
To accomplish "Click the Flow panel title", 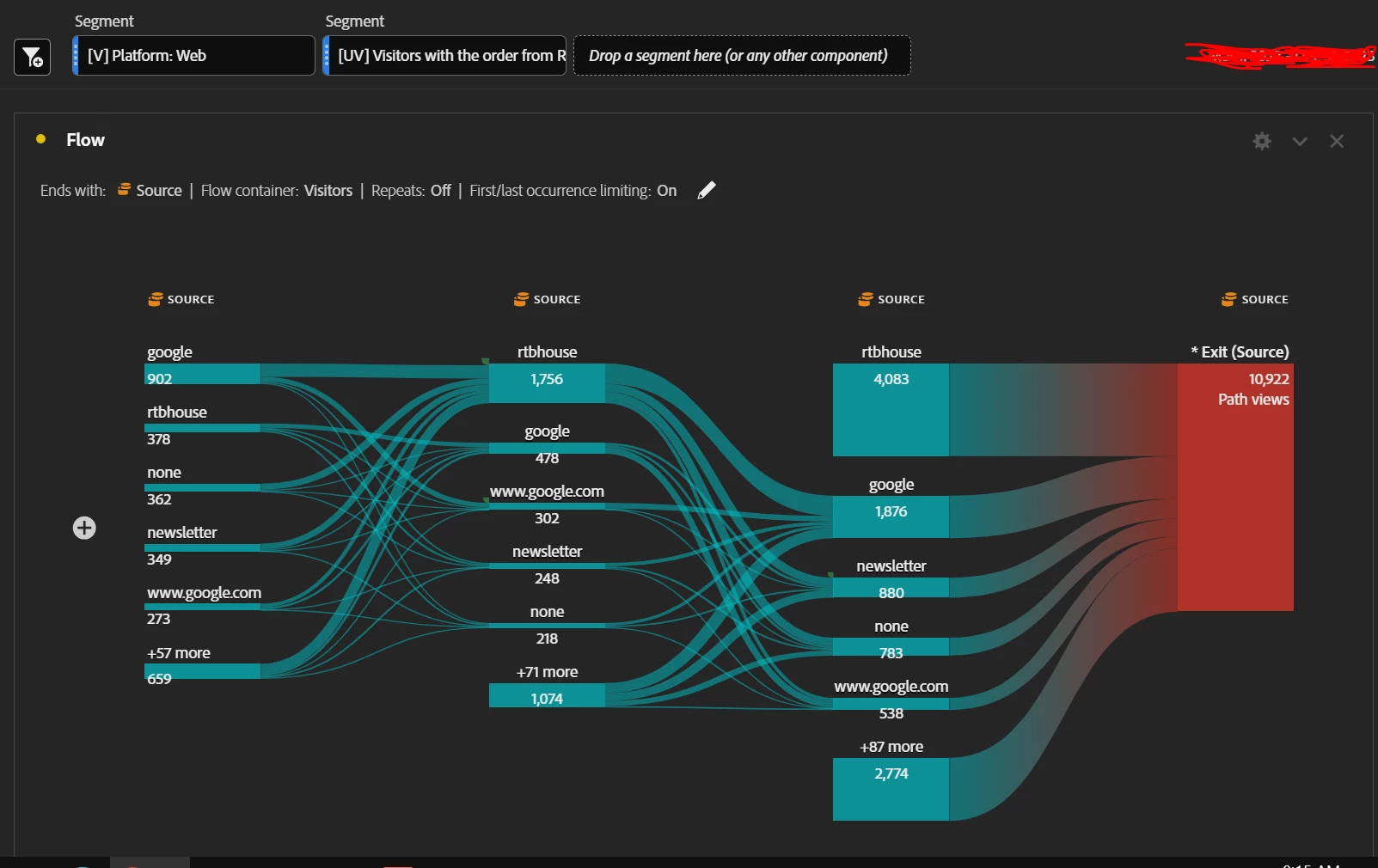I will (x=85, y=140).
